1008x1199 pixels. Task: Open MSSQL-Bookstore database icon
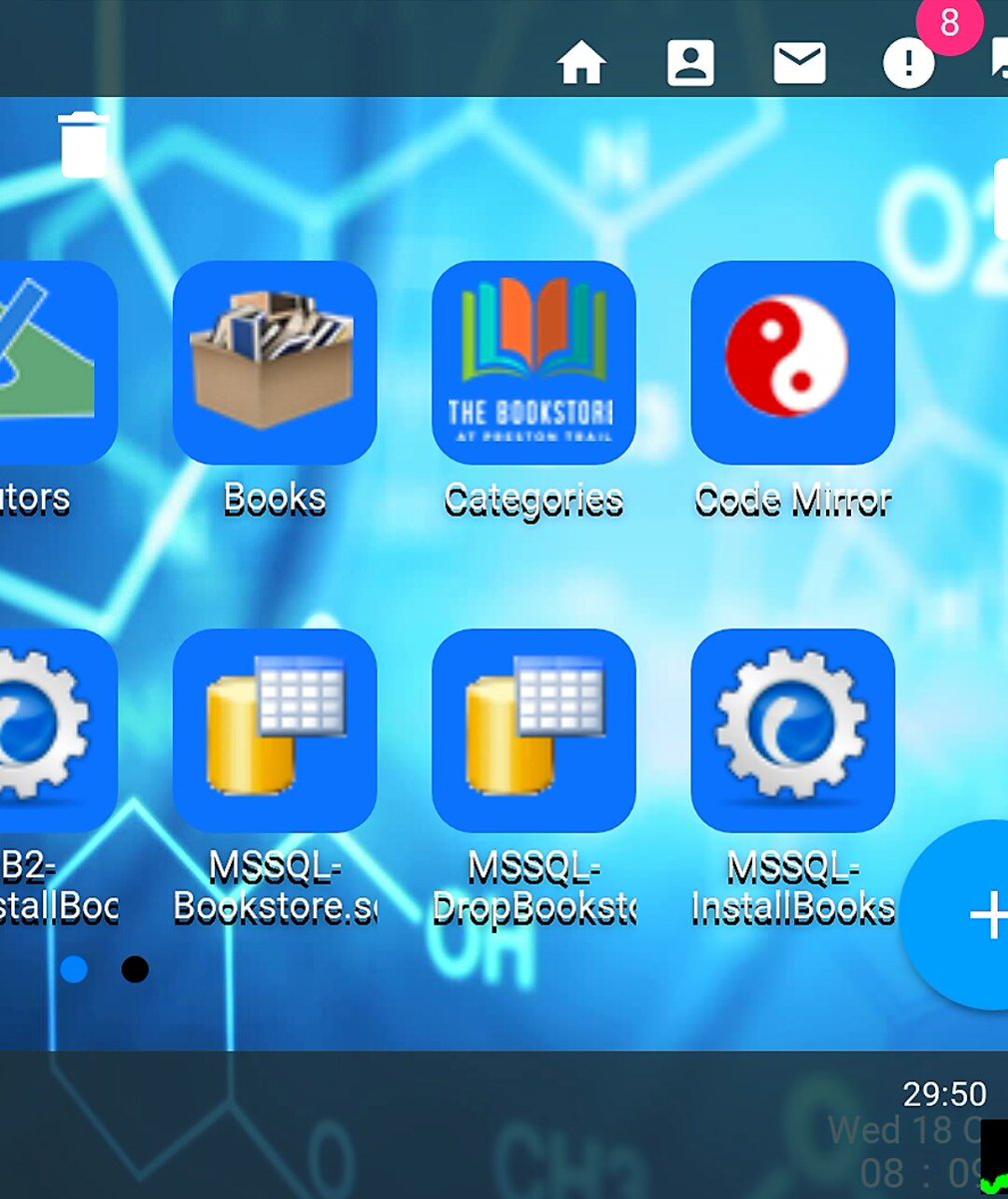(275, 730)
